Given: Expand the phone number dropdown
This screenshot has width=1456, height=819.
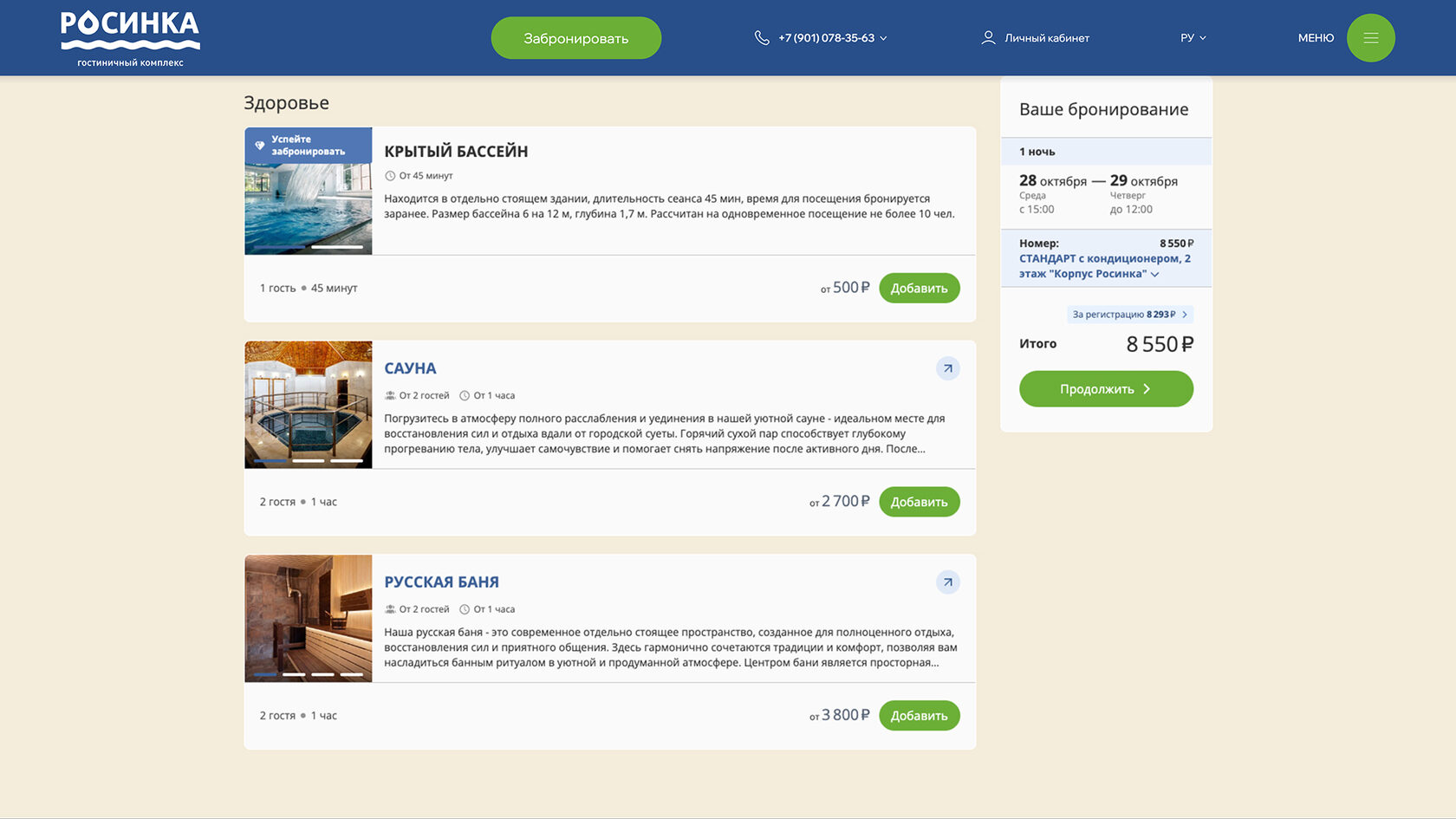Looking at the screenshot, I should point(883,38).
